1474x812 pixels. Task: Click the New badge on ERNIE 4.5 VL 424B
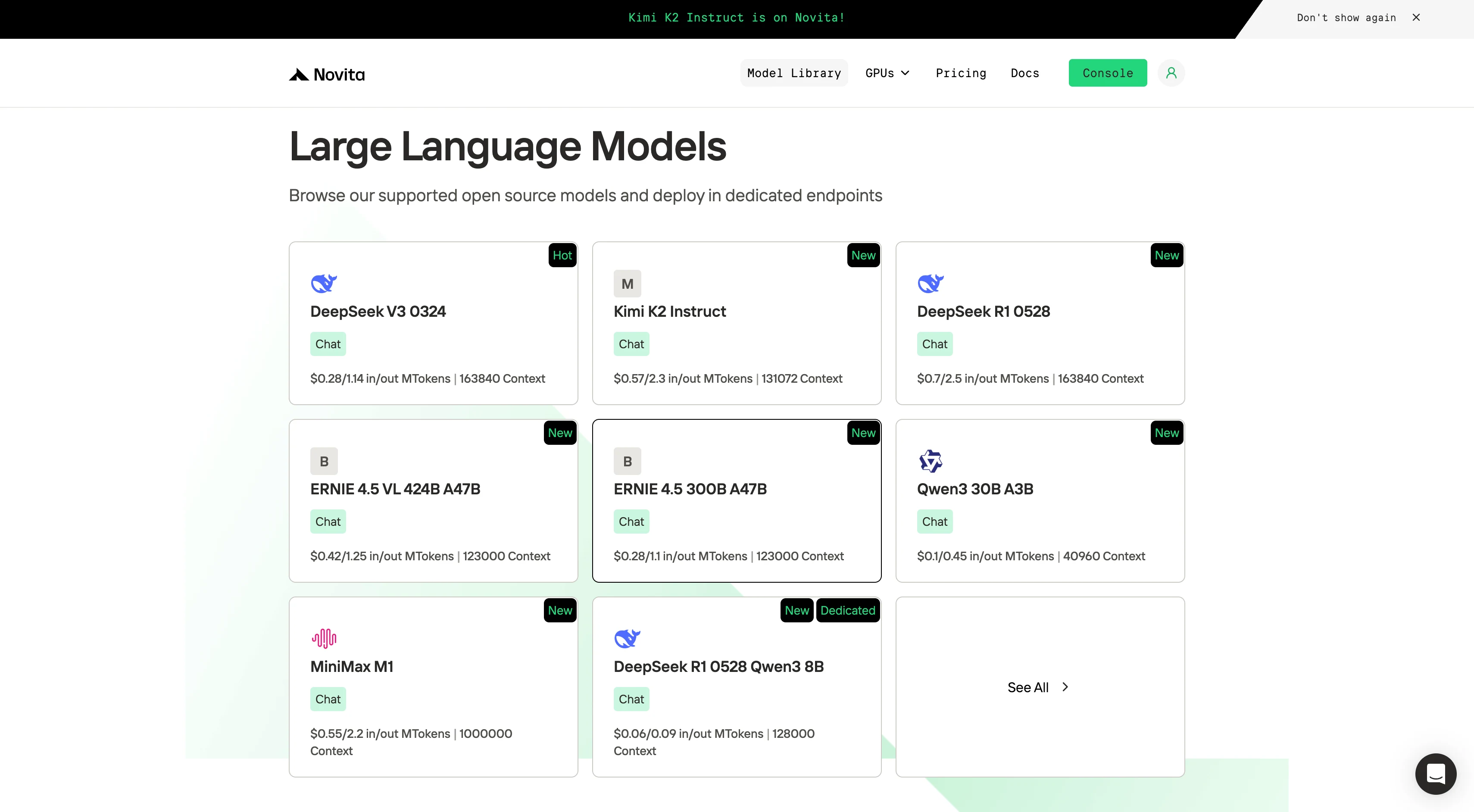pos(559,433)
